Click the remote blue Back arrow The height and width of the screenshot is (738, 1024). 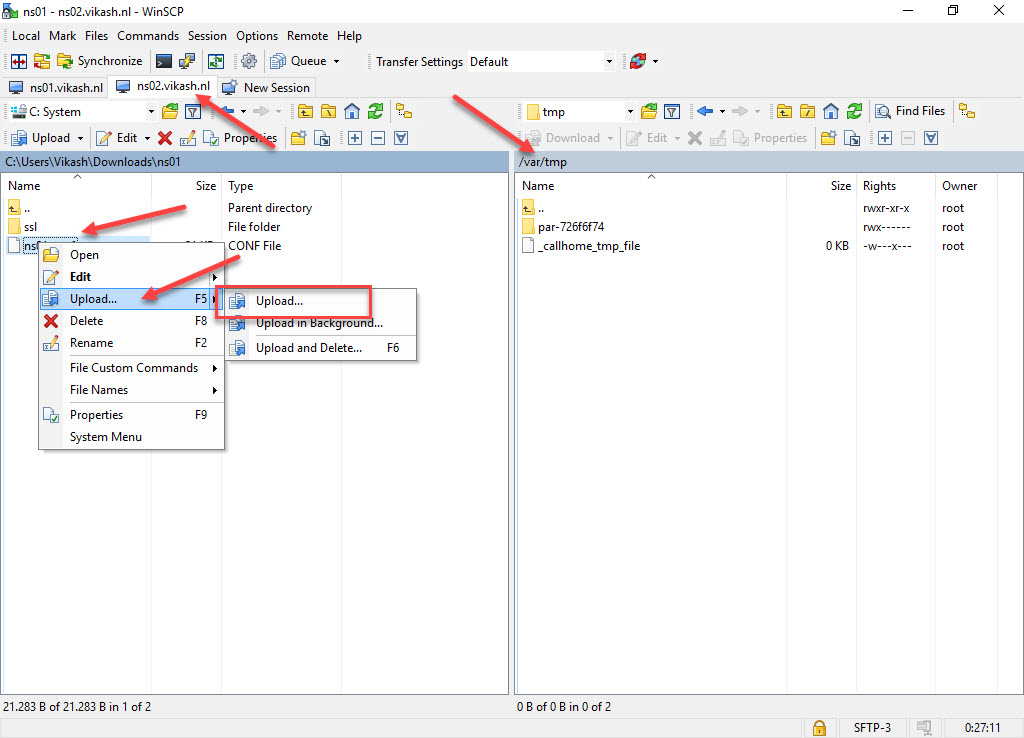pos(705,112)
